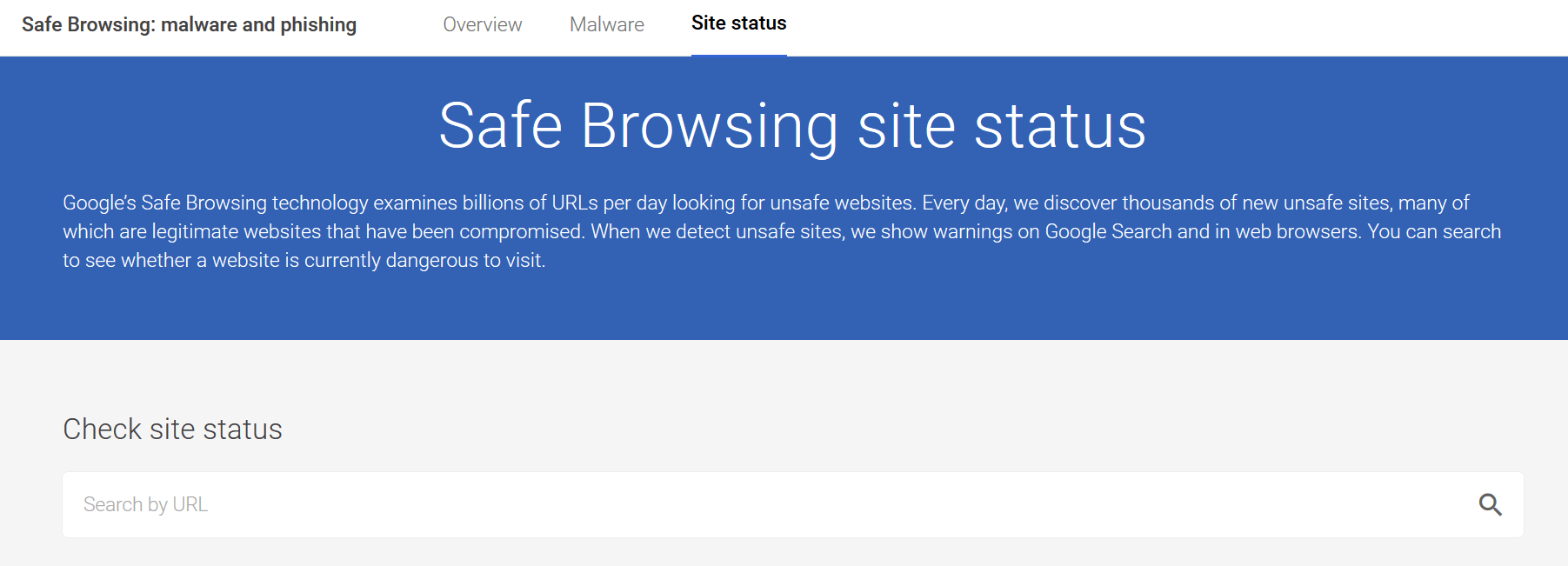
Task: Click the word "status" in the large heading
Action: tap(1059, 126)
